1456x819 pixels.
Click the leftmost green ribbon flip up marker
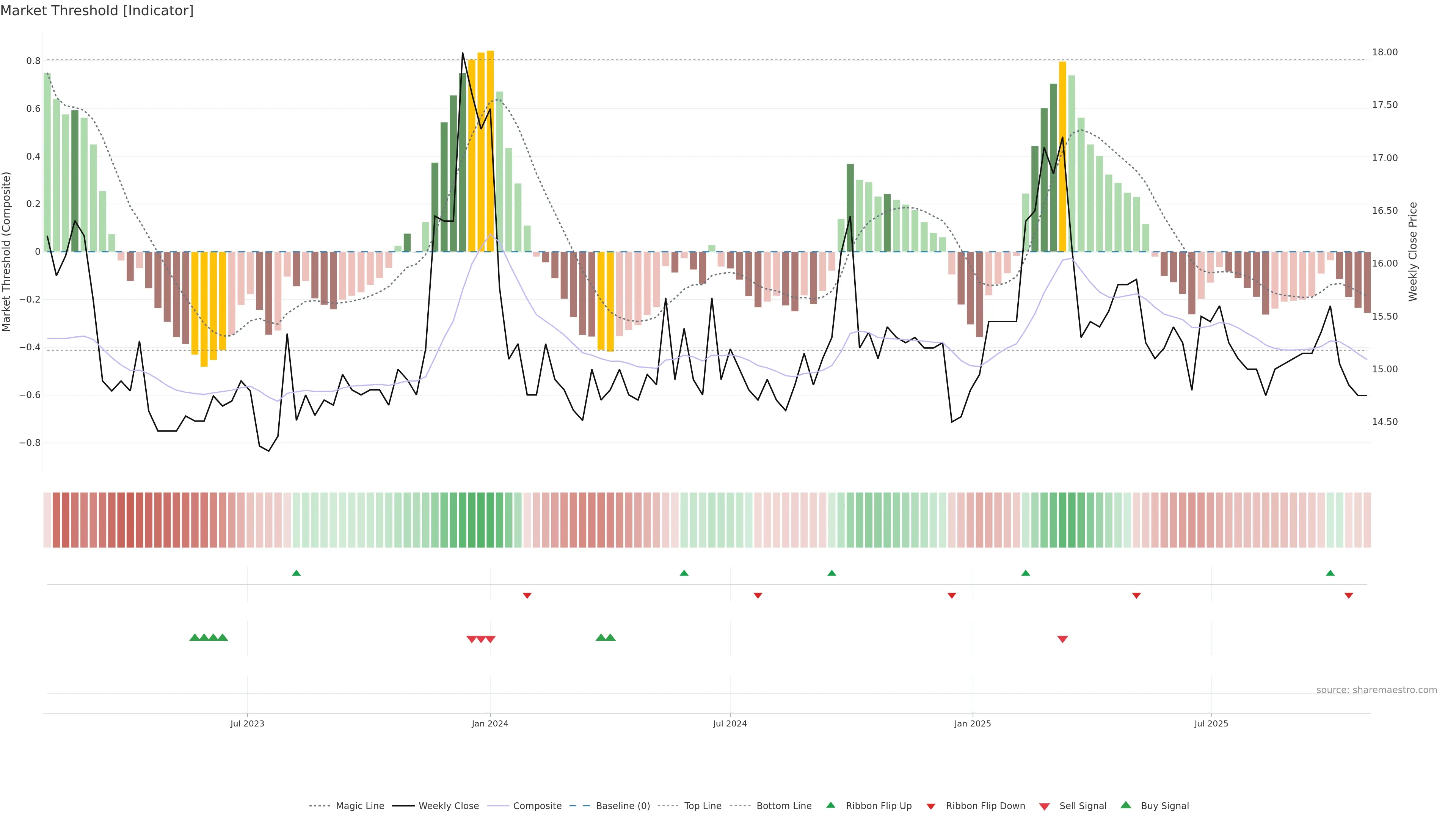coord(296,573)
